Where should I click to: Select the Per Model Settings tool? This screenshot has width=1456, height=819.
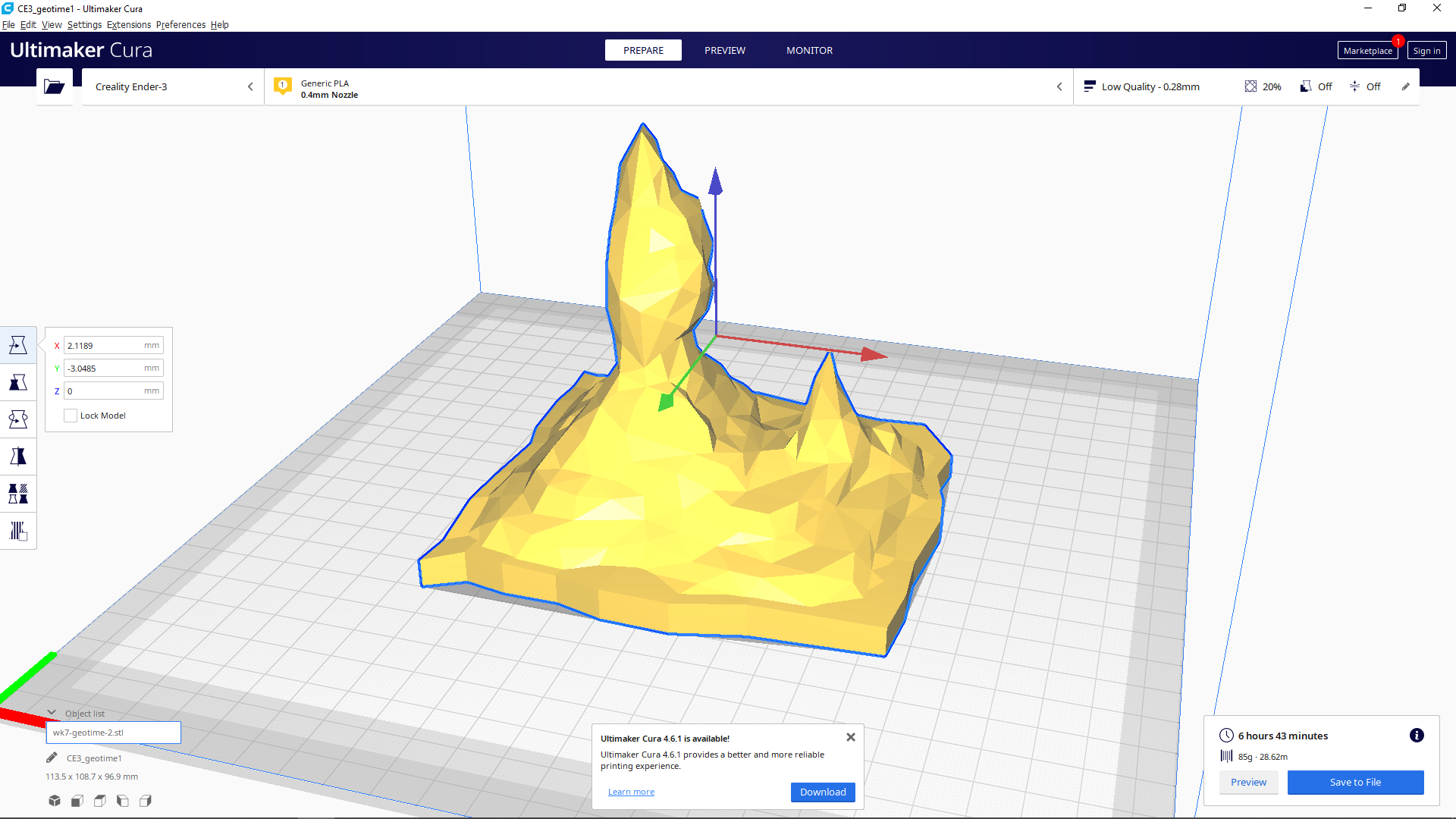click(18, 494)
